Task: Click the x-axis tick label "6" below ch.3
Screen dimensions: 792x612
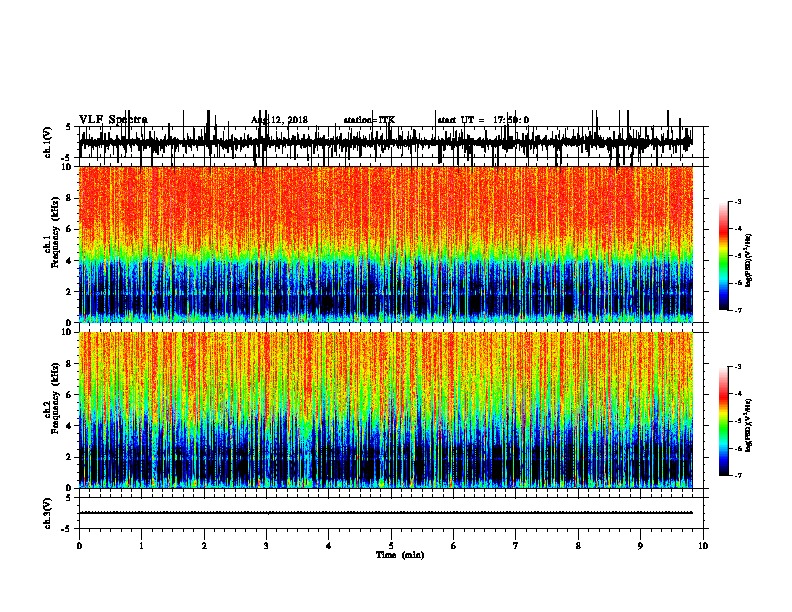Action: point(454,546)
